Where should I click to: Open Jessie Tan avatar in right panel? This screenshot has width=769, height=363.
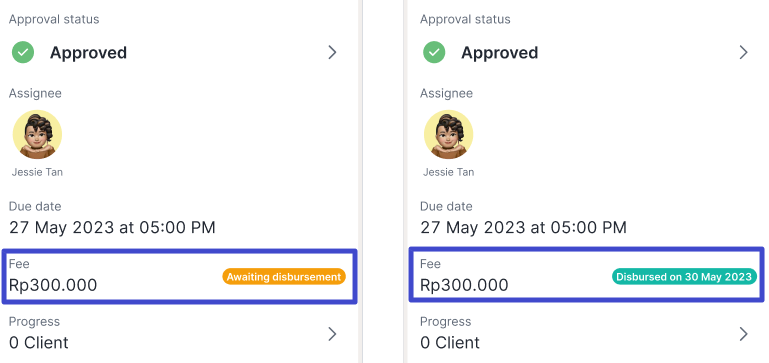pyautogui.click(x=448, y=134)
